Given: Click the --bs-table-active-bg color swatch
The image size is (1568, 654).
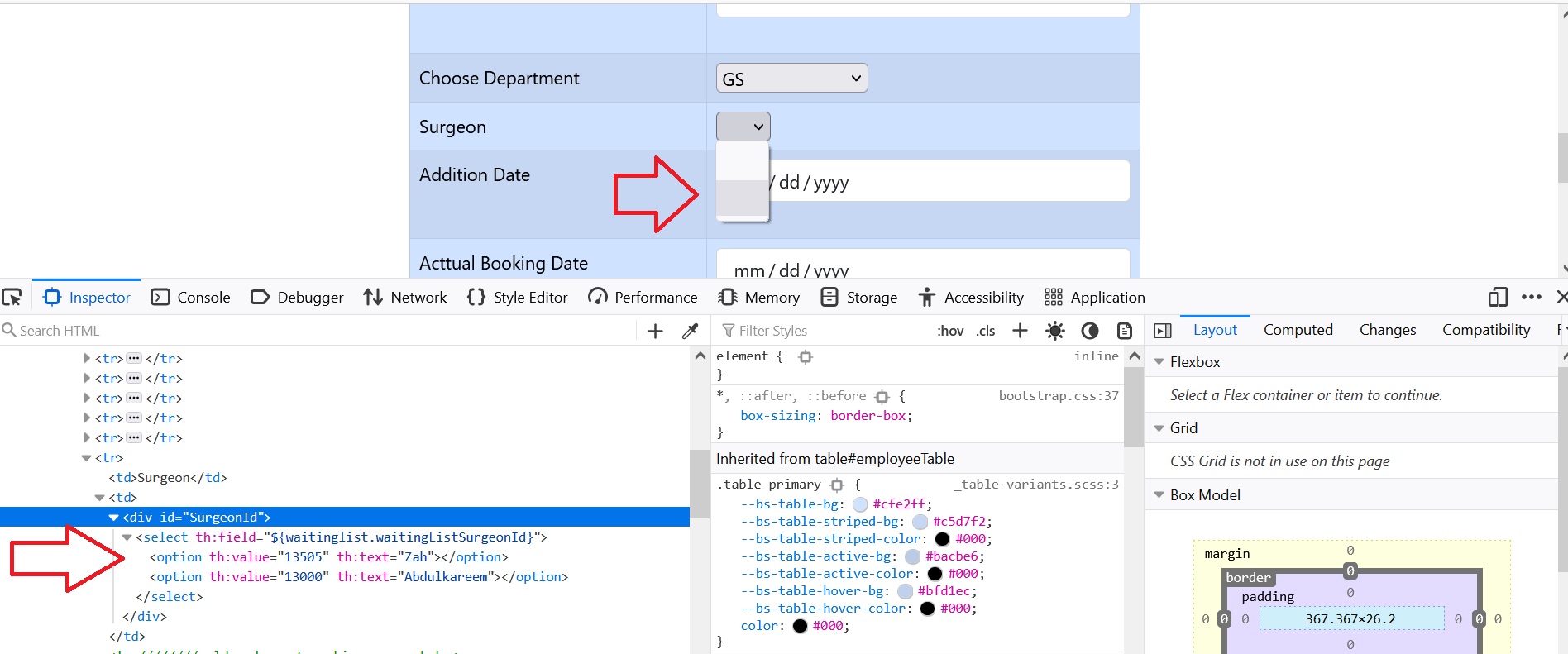Looking at the screenshot, I should [x=912, y=556].
